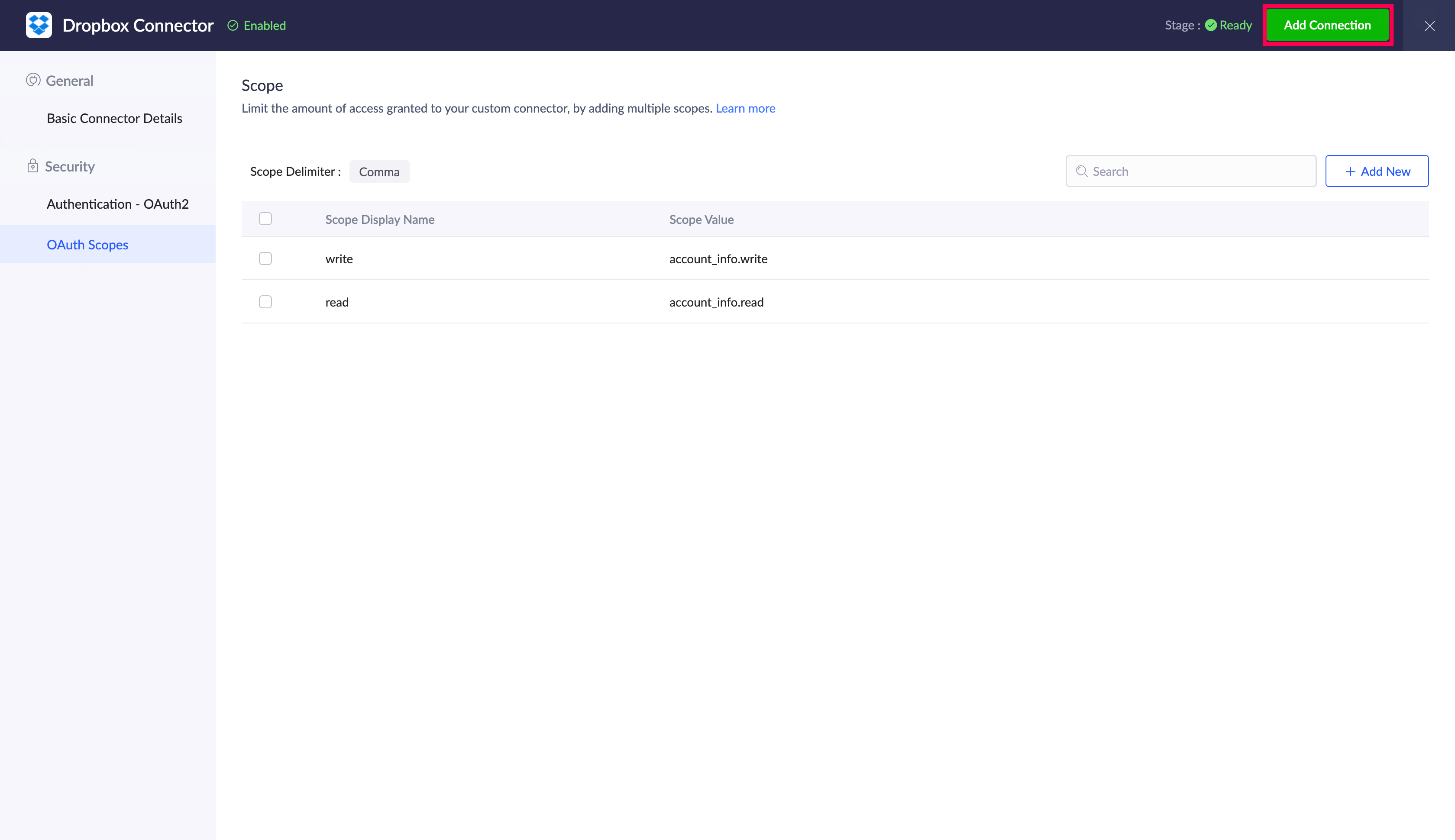Open Authentication - OAuth2 section
The height and width of the screenshot is (840, 1455).
[118, 204]
